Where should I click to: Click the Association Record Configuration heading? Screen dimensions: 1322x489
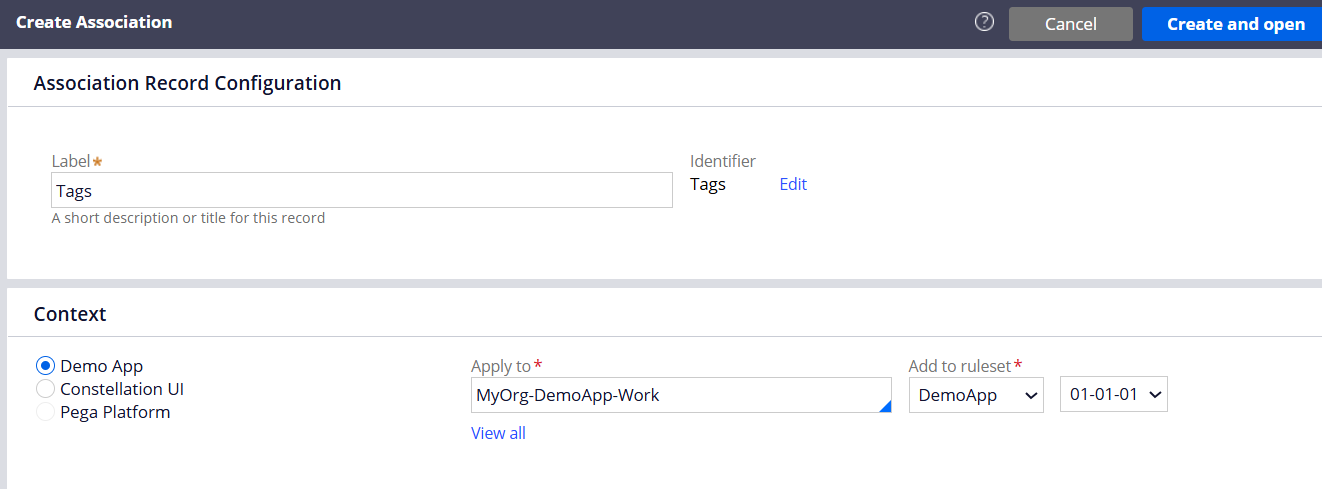(x=188, y=83)
